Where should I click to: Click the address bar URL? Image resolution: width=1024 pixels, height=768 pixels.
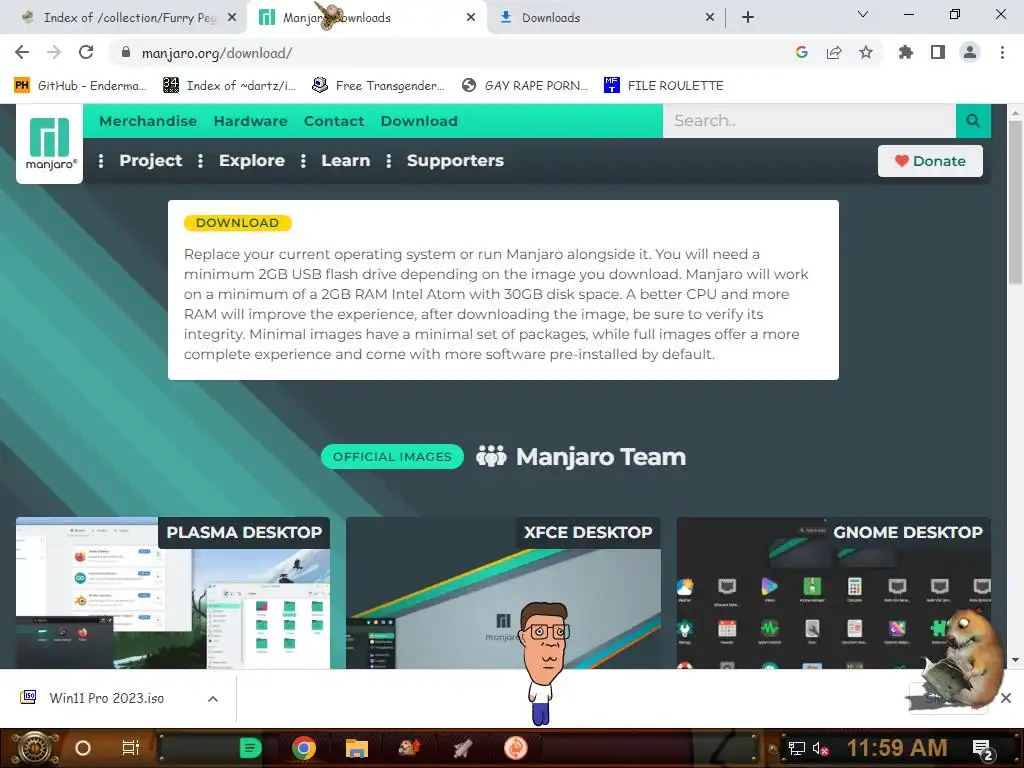[x=217, y=53]
